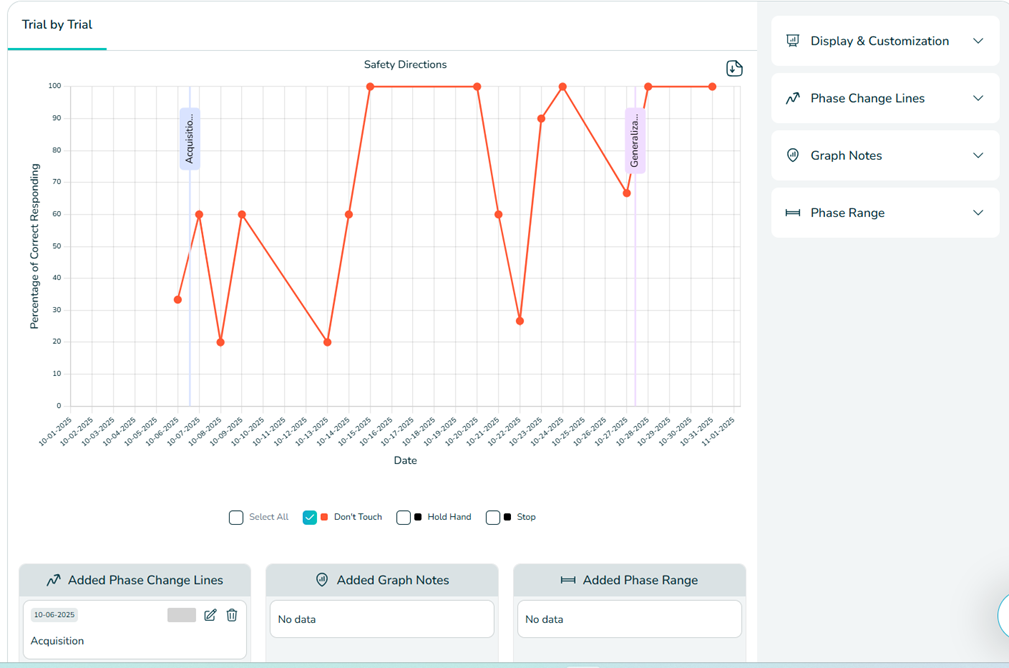Uncheck the Don't Touch series checkbox
The height and width of the screenshot is (668, 1009).
click(310, 517)
